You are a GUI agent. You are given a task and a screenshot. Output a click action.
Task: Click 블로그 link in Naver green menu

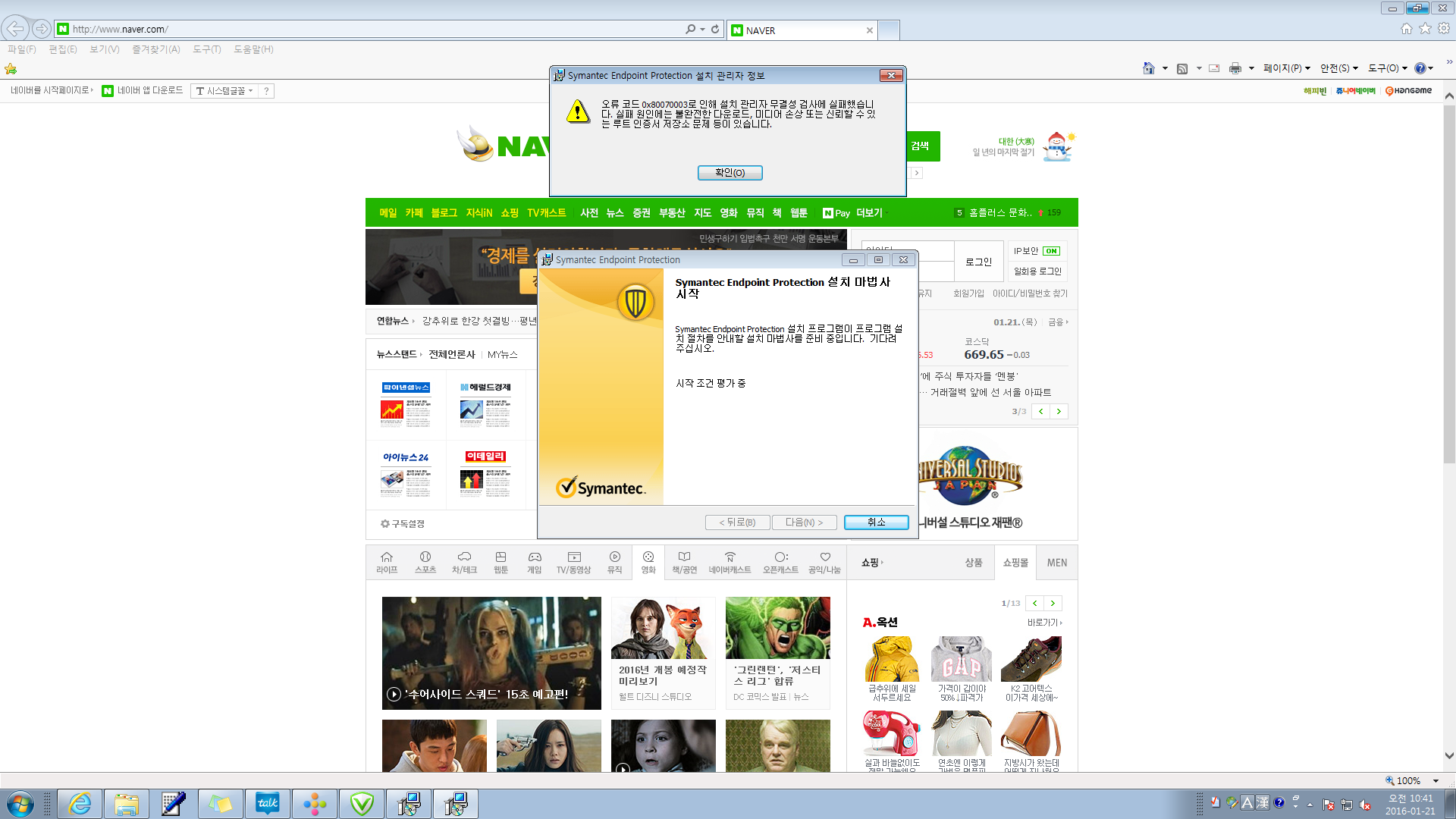444,213
